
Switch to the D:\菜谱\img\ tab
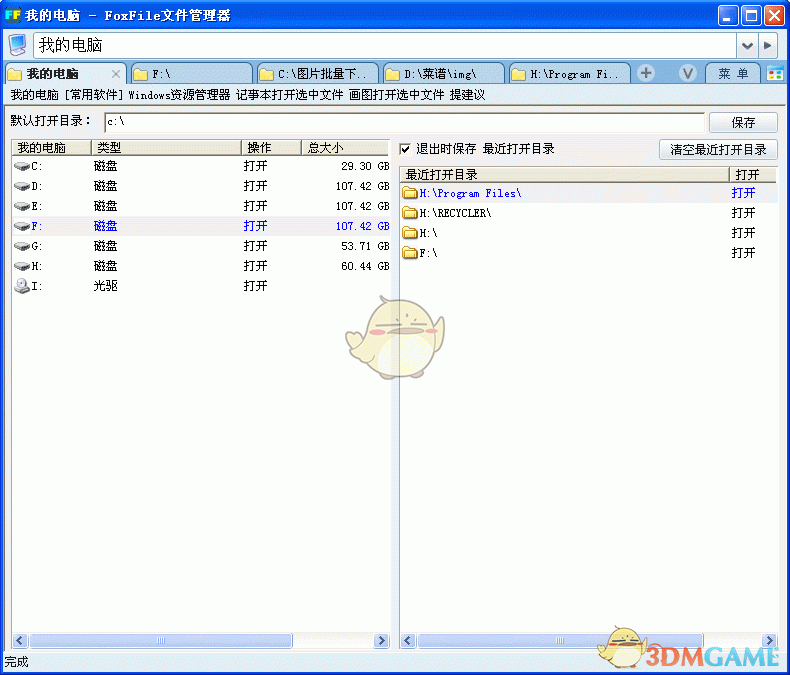443,74
